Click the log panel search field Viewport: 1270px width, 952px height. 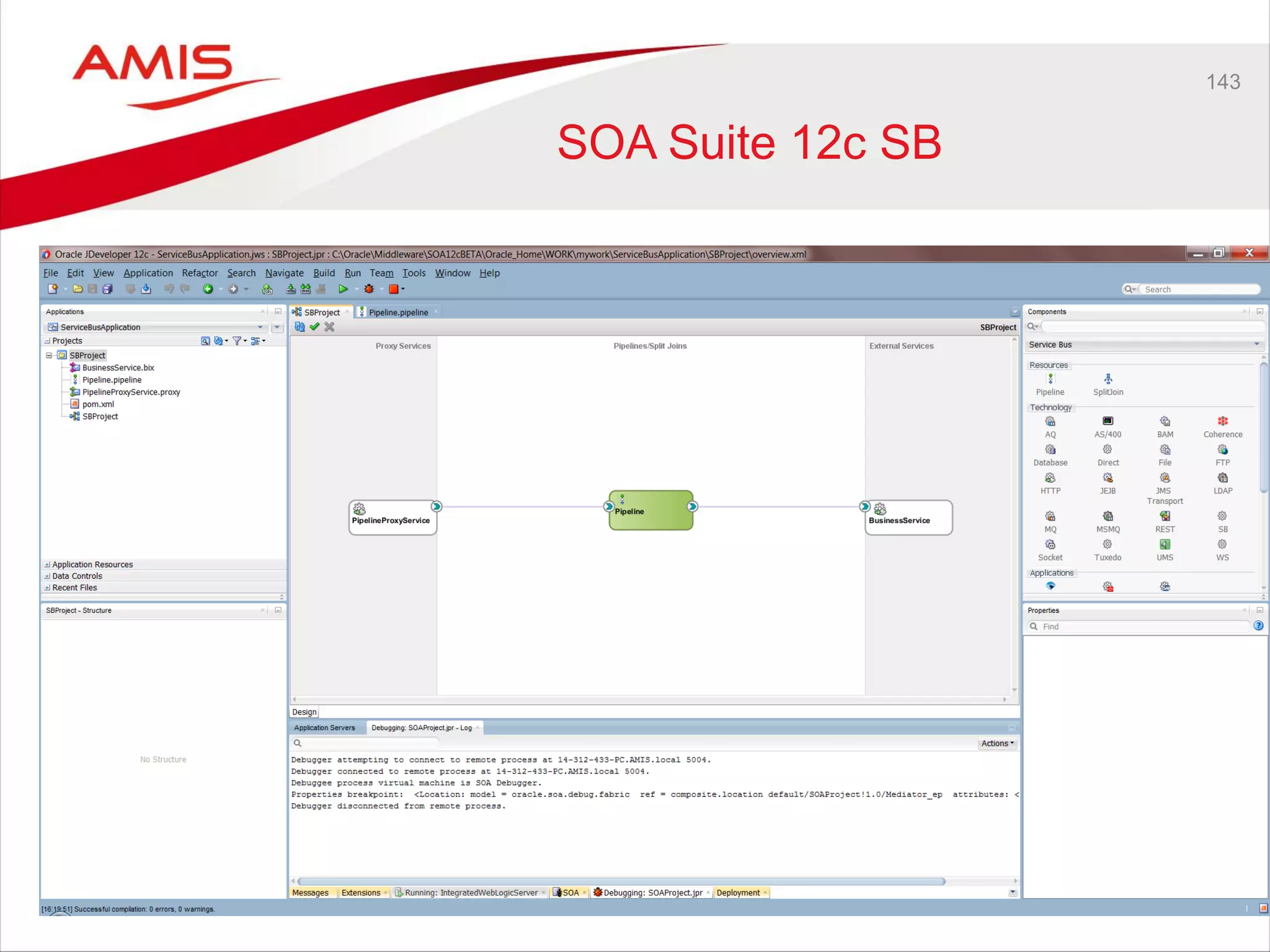(x=371, y=744)
